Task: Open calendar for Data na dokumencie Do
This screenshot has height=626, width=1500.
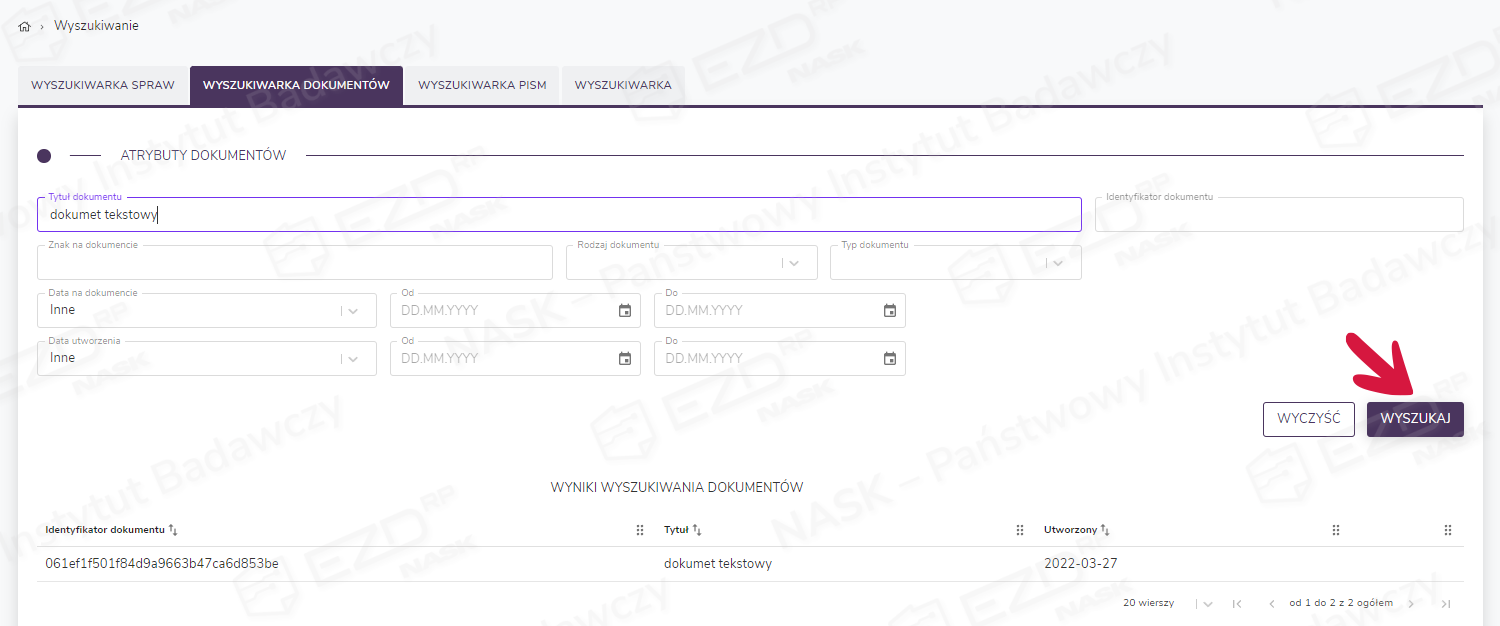Action: (x=890, y=311)
